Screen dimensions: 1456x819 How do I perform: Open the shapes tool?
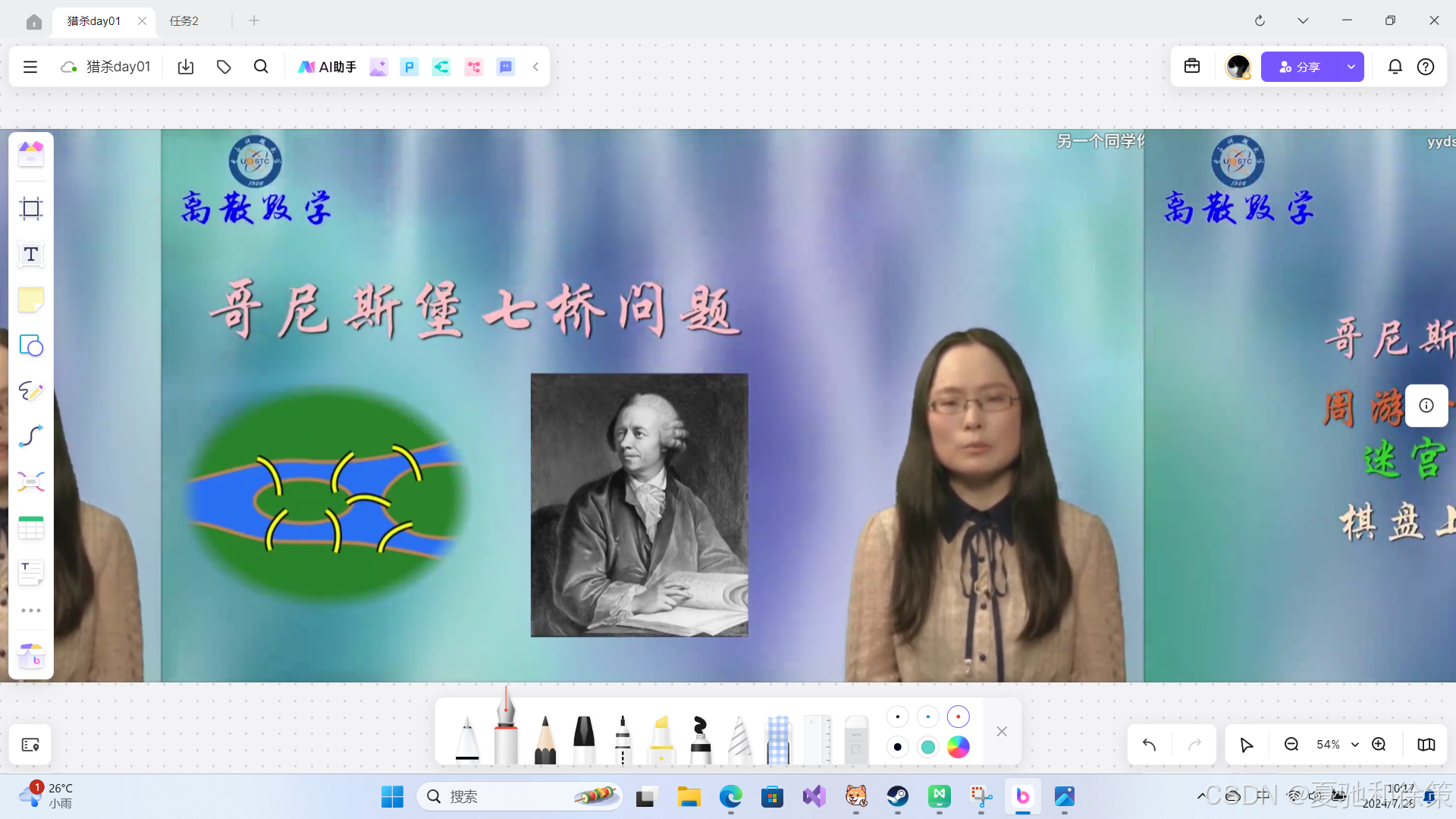31,346
